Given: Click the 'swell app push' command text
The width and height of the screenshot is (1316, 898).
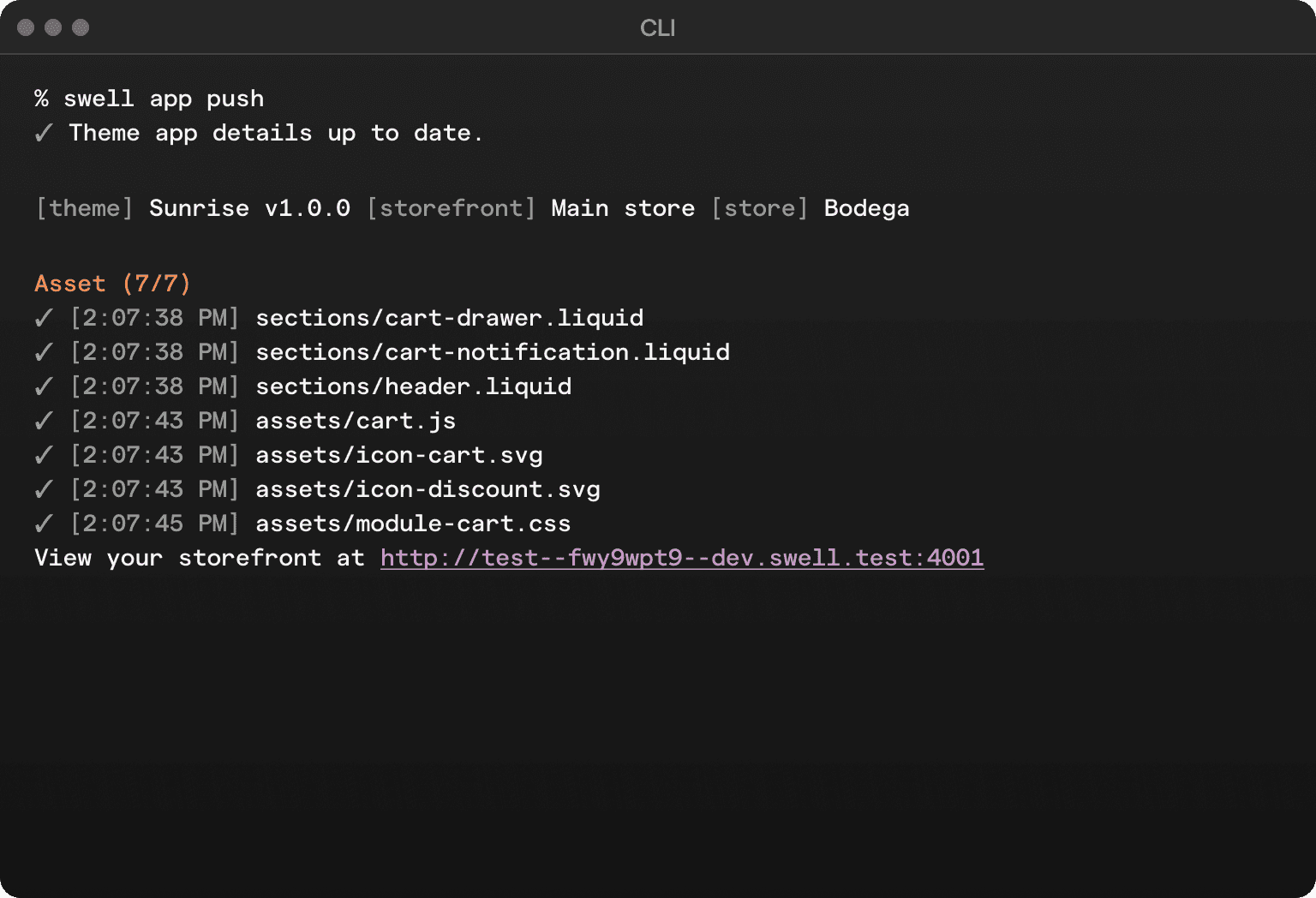Looking at the screenshot, I should 164,99.
